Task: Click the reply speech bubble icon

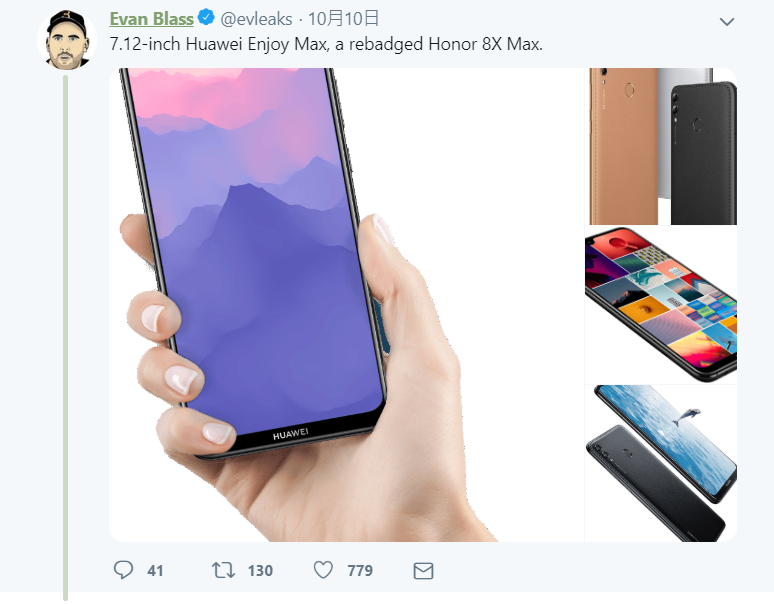Action: 124,570
